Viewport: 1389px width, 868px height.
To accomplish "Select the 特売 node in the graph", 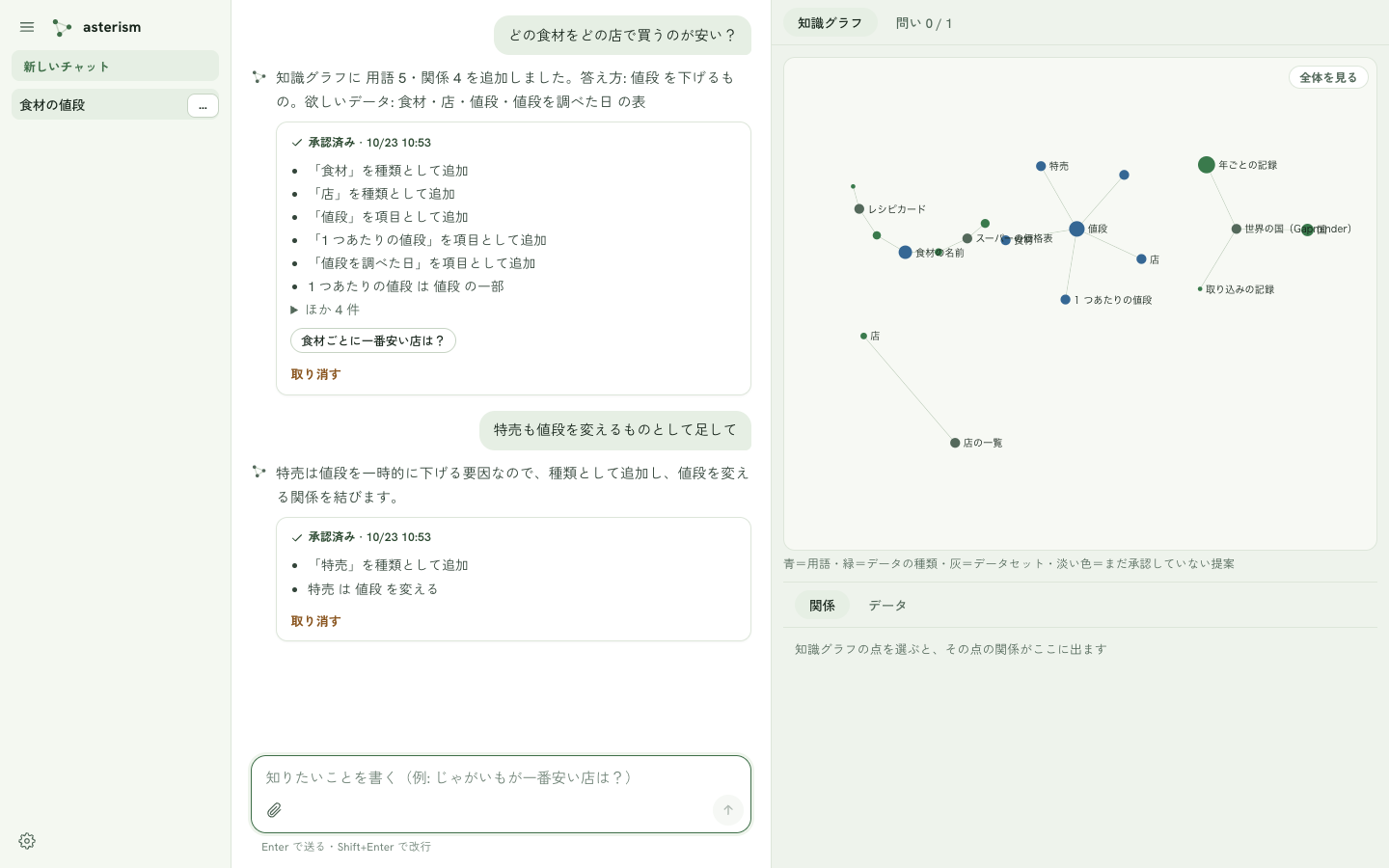I will click(x=1041, y=166).
